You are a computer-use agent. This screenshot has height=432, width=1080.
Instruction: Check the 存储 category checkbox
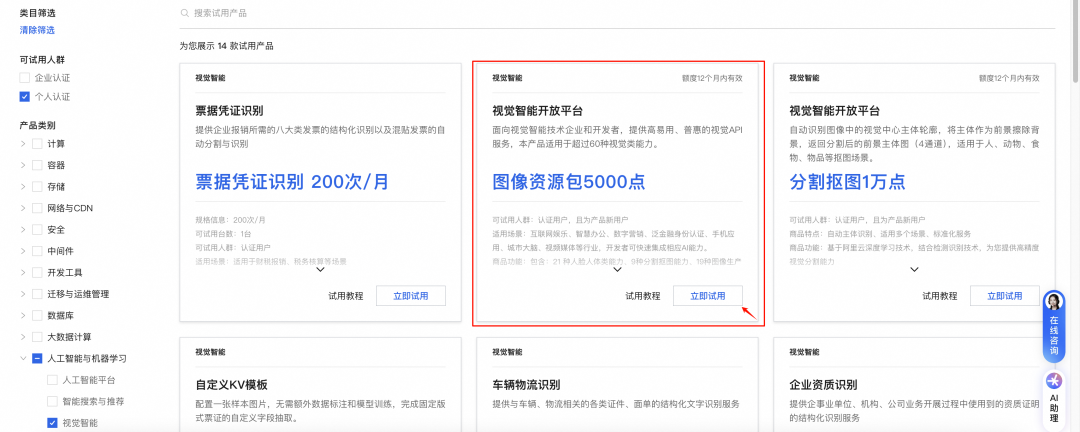coord(37,187)
